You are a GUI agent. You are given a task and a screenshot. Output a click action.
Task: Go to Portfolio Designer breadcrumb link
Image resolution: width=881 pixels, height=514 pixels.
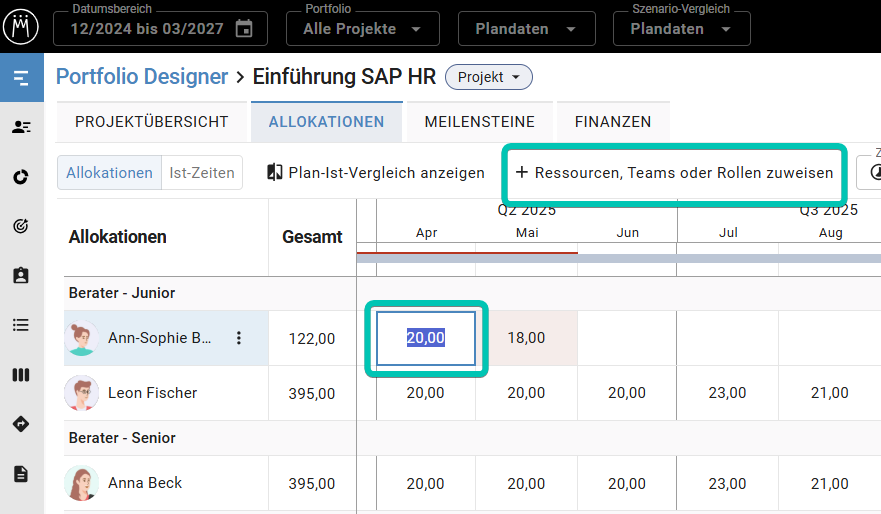point(141,77)
